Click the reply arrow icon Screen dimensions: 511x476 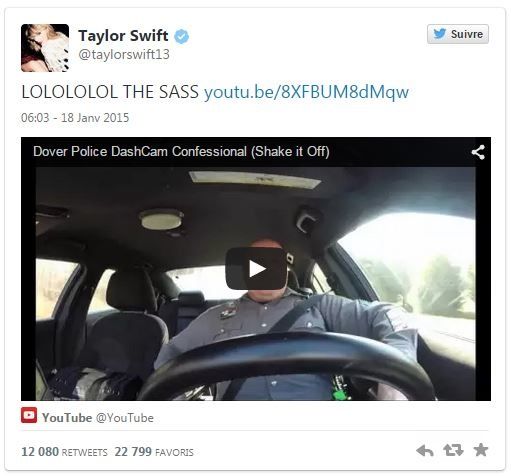[x=425, y=451]
